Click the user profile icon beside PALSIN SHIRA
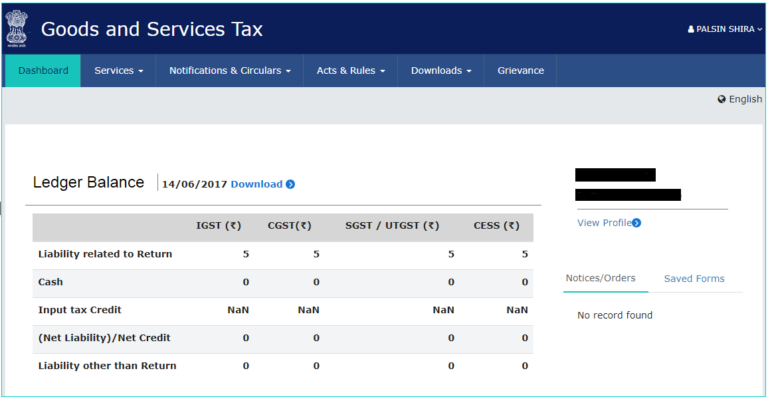 (691, 30)
